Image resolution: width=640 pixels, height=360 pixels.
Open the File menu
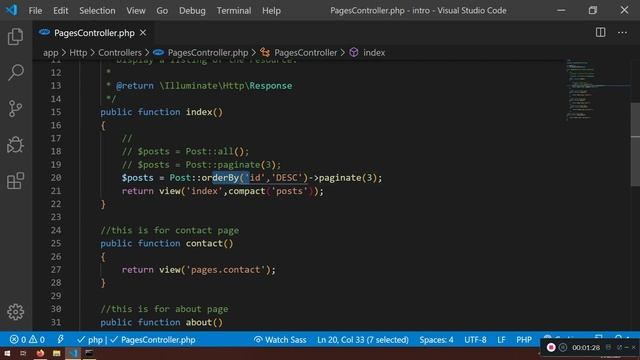pos(35,11)
